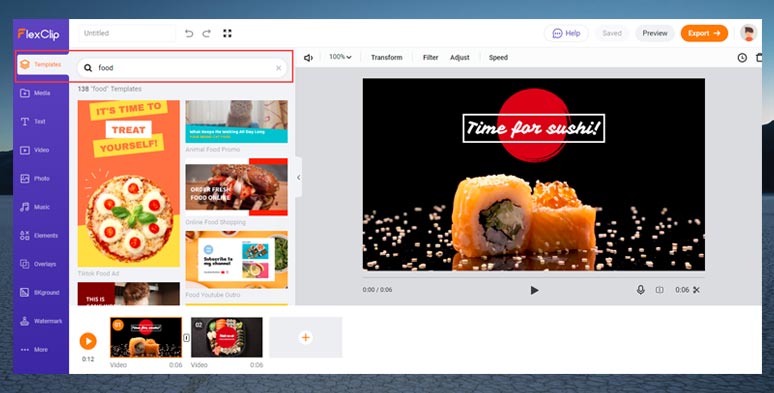Collapse the templates panel with the arrow
This screenshot has width=774, height=393.
298,178
